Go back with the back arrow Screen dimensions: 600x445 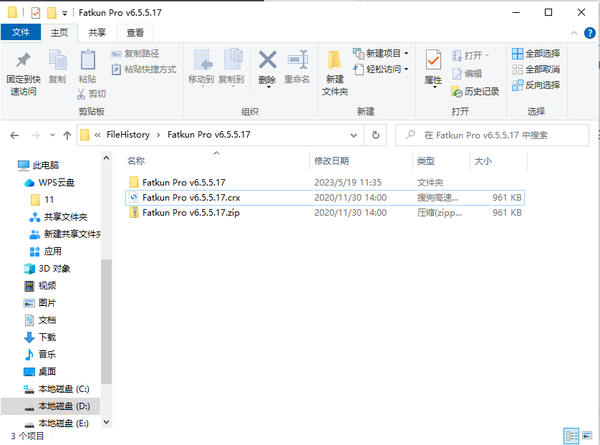15,135
